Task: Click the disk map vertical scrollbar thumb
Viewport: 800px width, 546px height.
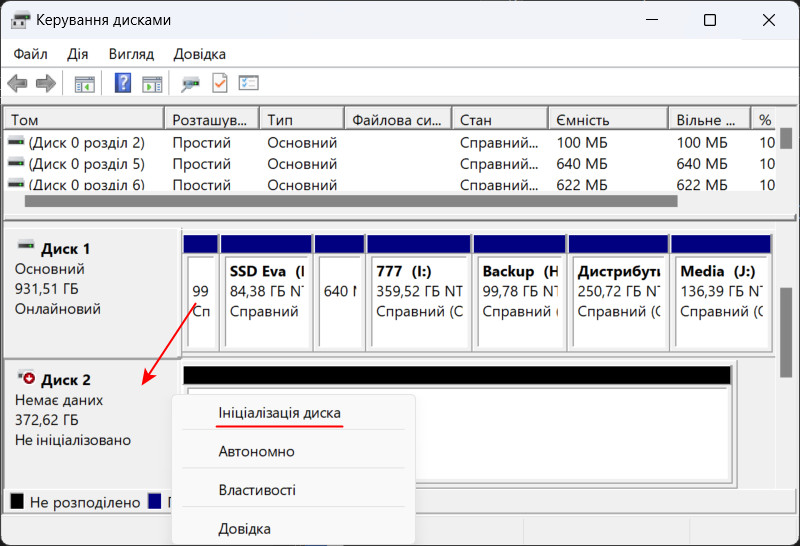Action: click(x=786, y=333)
